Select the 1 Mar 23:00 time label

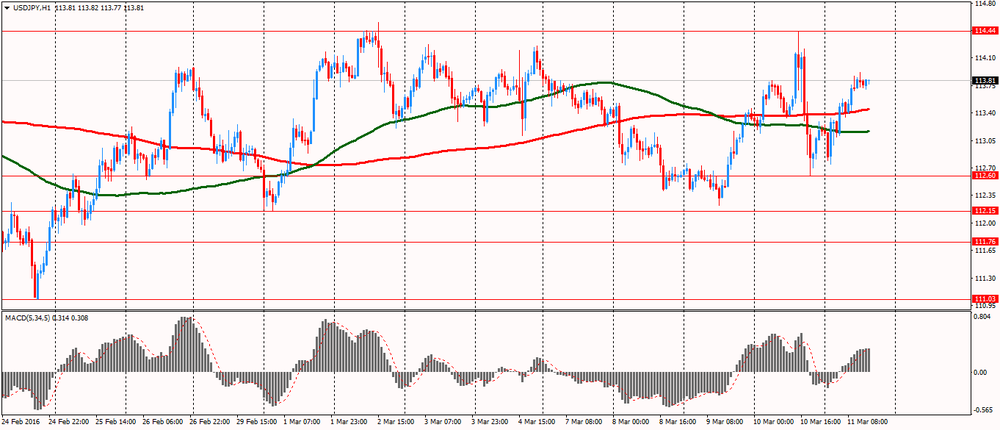pyautogui.click(x=351, y=423)
